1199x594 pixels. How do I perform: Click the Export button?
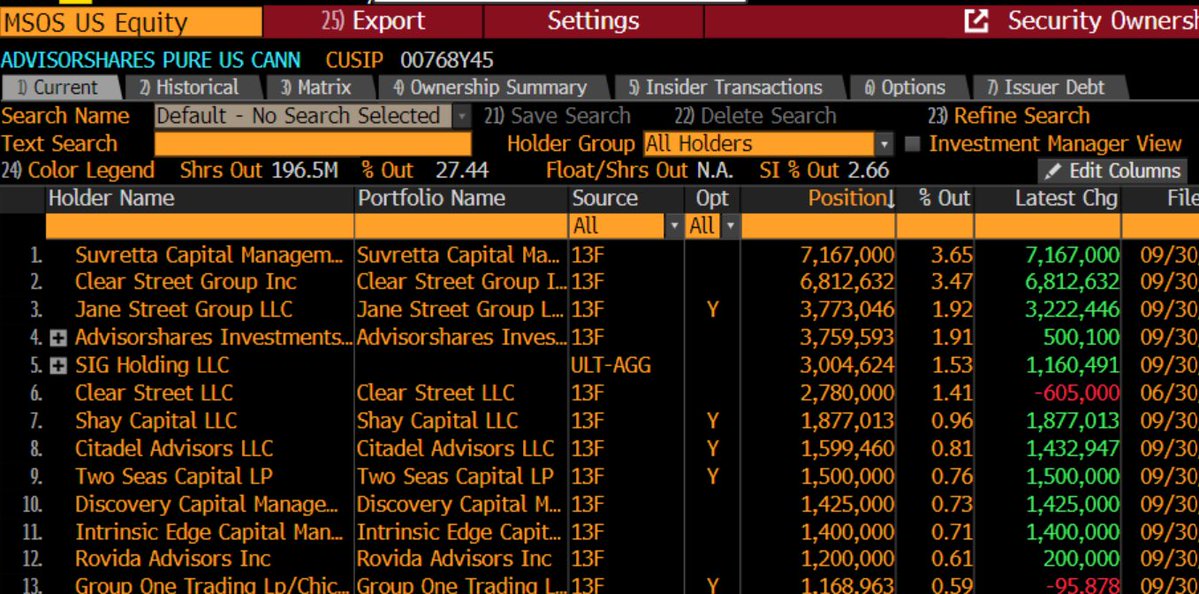(x=373, y=21)
